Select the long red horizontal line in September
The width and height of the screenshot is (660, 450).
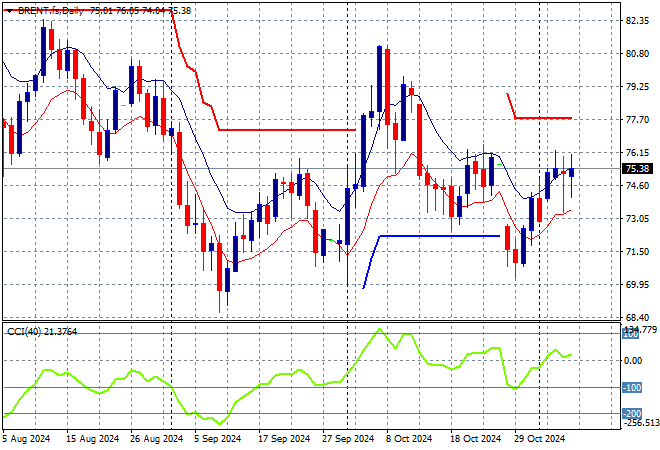pos(290,130)
